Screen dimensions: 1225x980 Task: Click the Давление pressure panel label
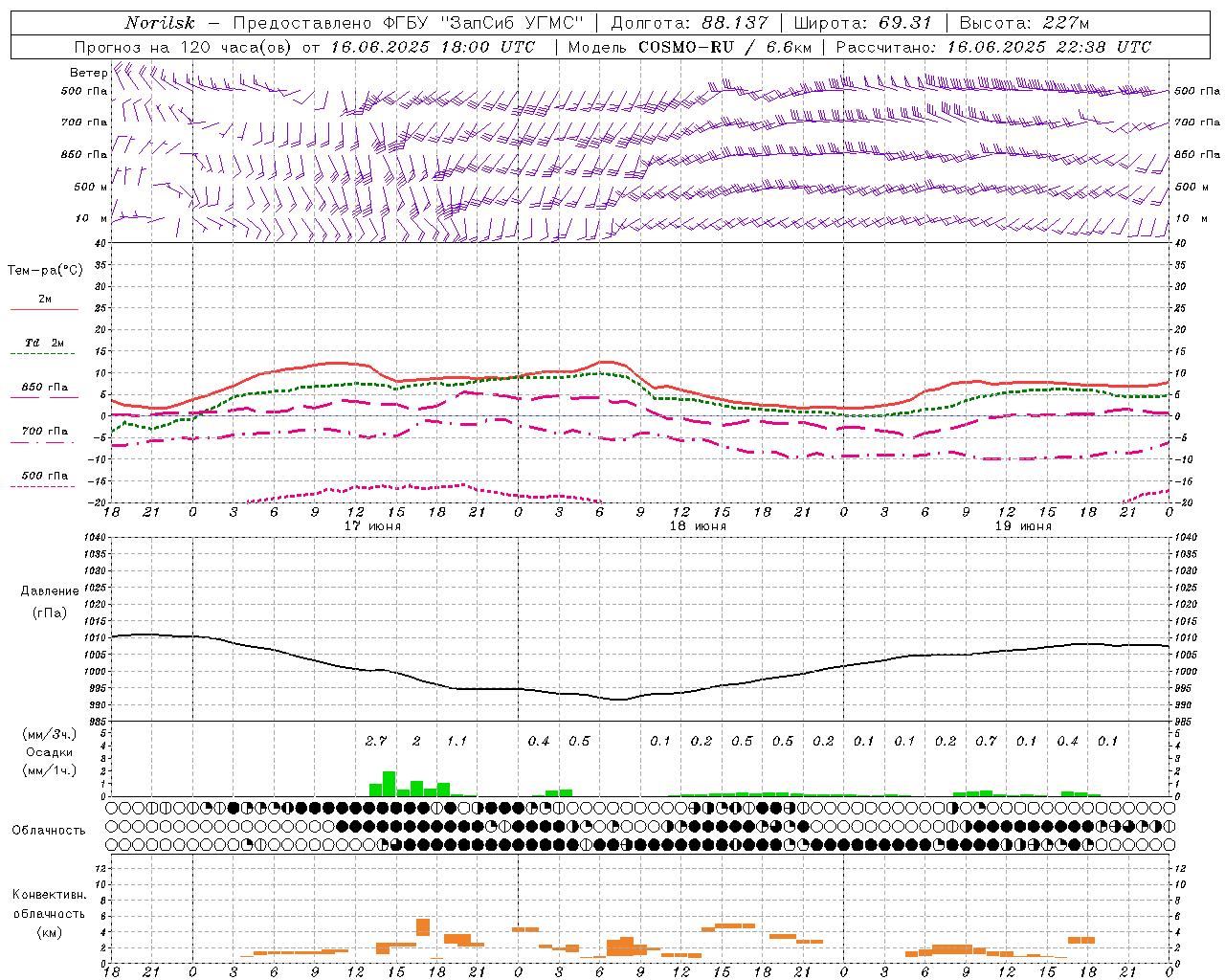(50, 591)
